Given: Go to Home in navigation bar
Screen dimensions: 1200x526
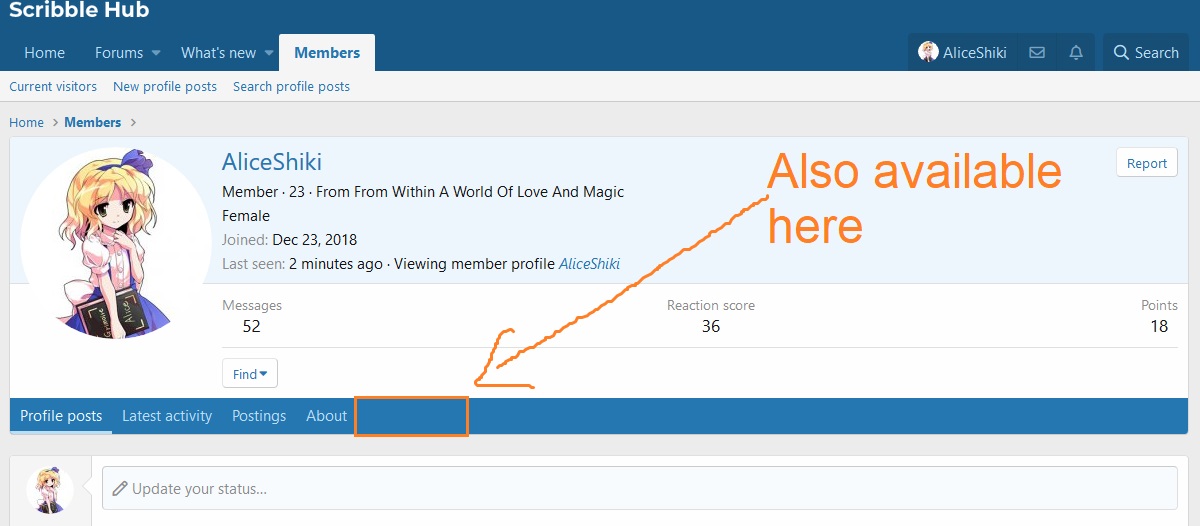Looking at the screenshot, I should coord(44,53).
